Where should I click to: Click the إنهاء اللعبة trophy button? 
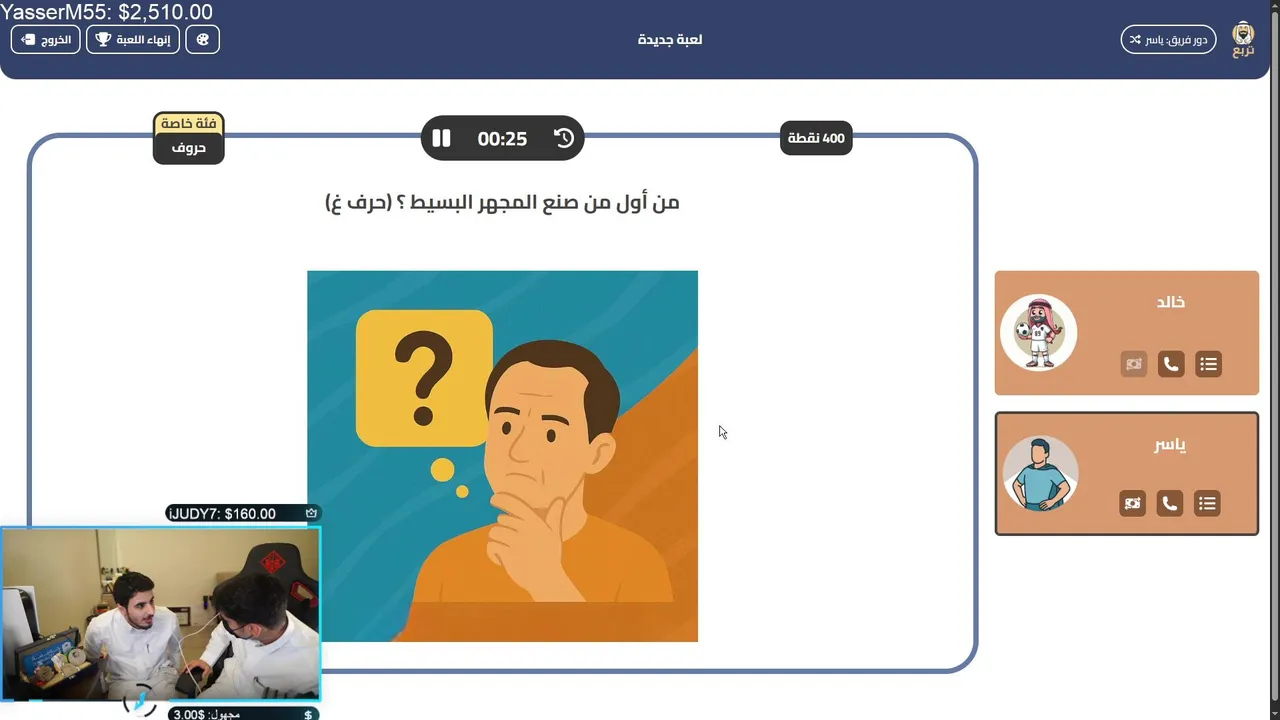(133, 40)
